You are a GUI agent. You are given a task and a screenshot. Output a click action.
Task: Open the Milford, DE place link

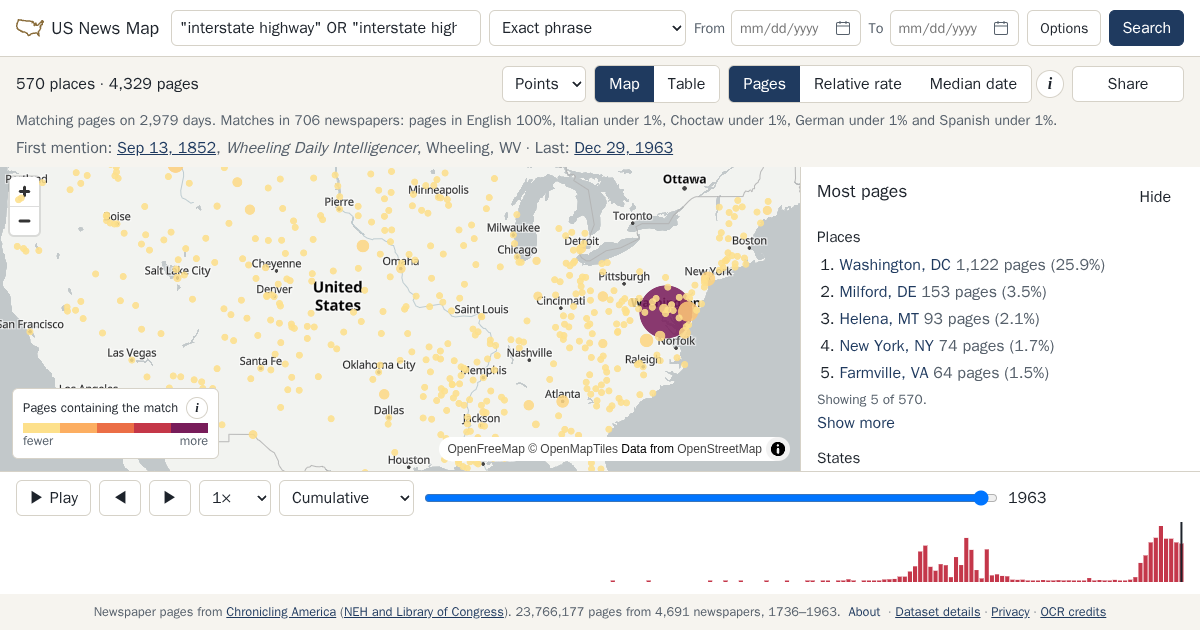(x=878, y=292)
